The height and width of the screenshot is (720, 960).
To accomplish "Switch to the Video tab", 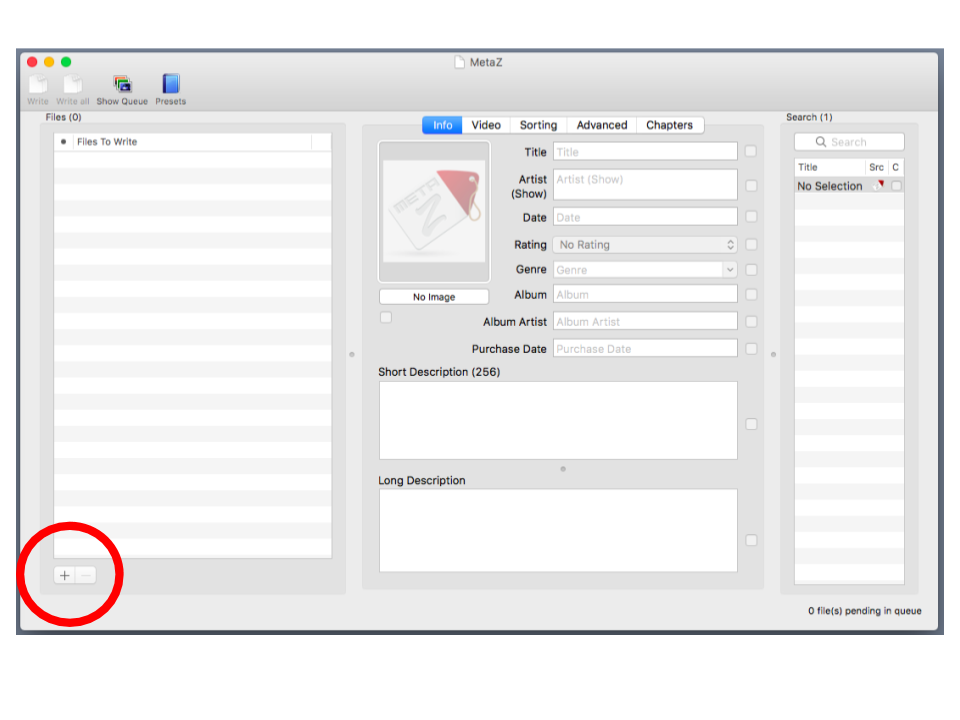I will click(x=486, y=125).
